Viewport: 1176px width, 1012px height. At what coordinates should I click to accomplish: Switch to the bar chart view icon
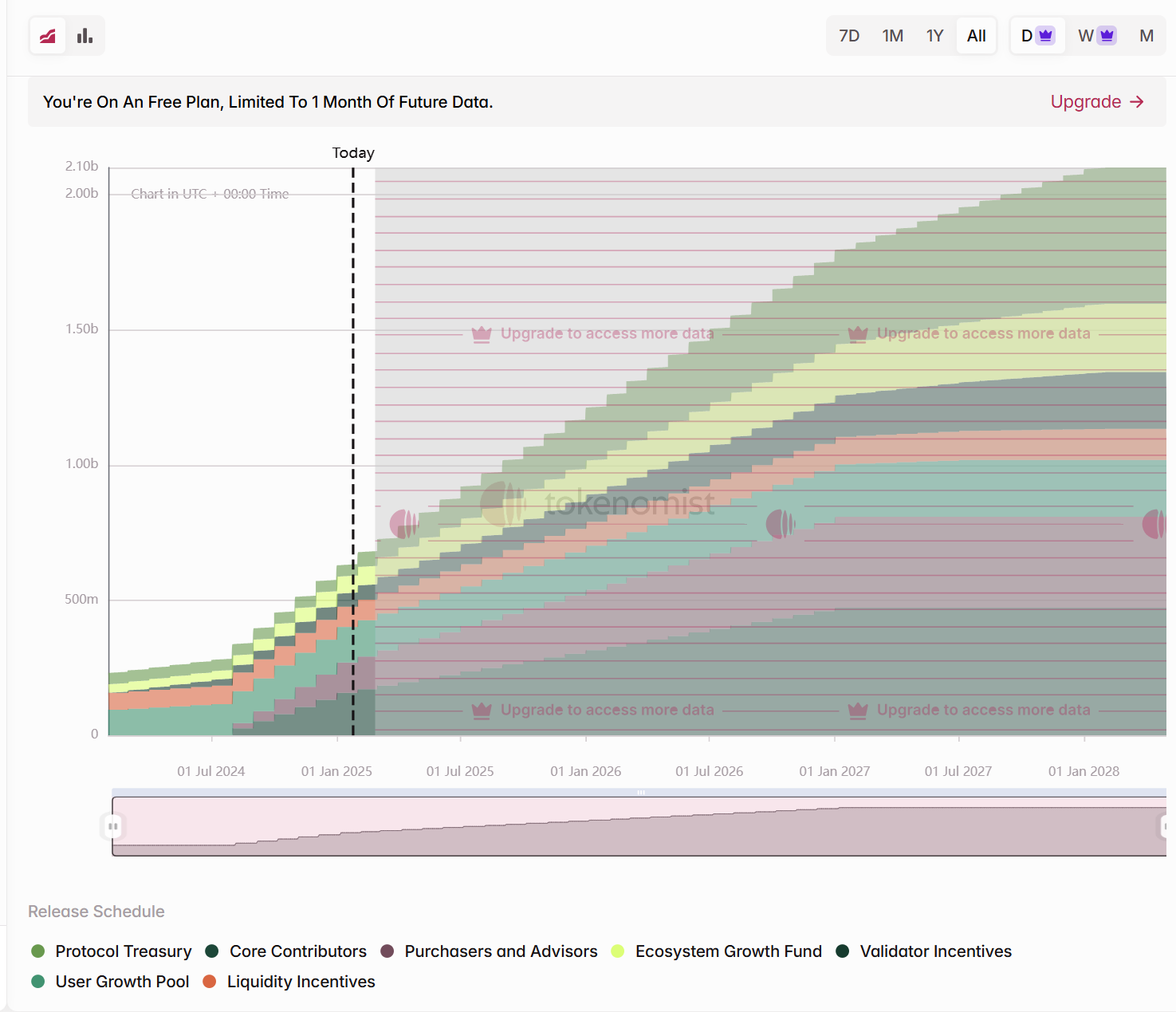click(85, 36)
